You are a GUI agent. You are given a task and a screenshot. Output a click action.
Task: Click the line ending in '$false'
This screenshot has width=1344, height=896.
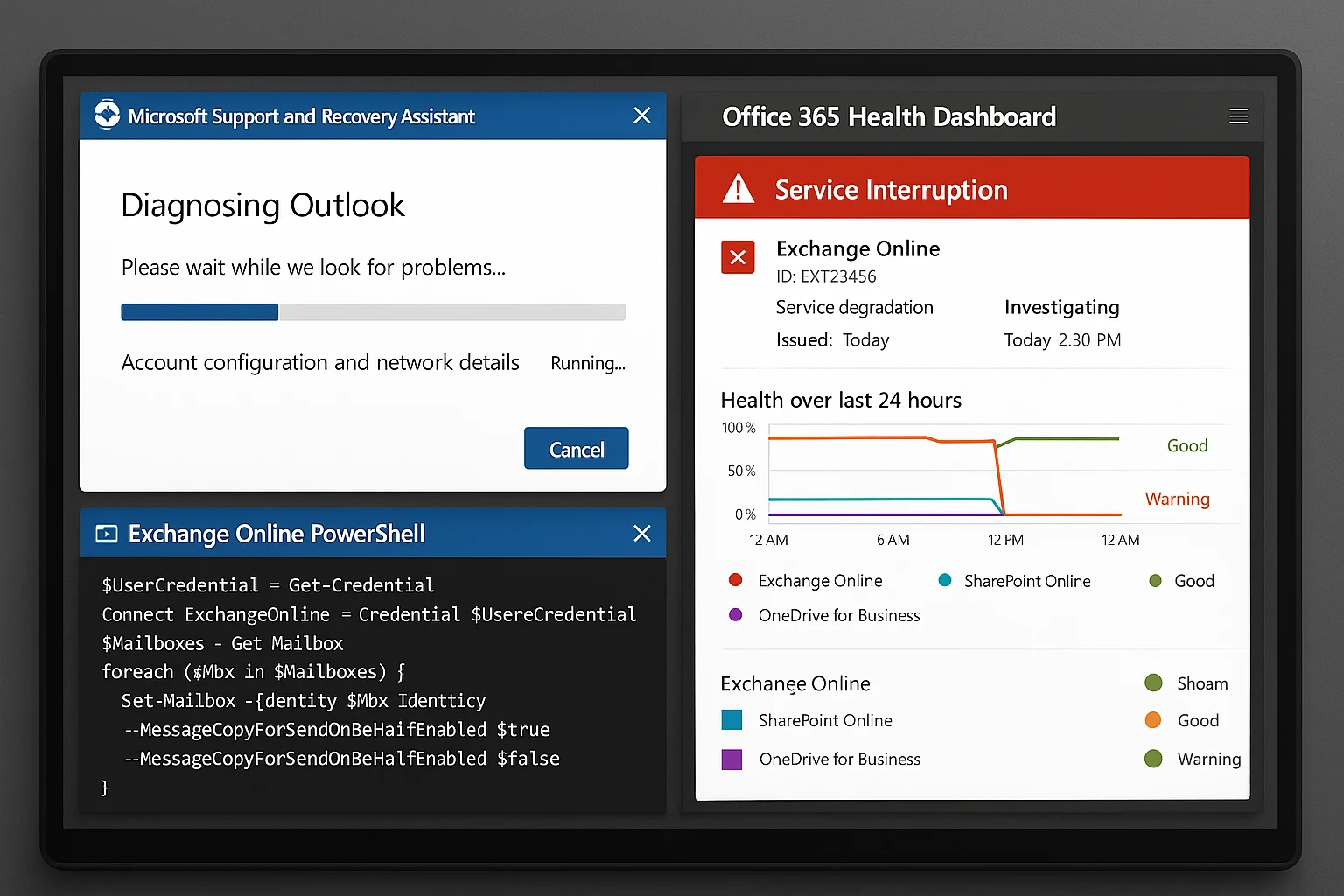(x=341, y=759)
